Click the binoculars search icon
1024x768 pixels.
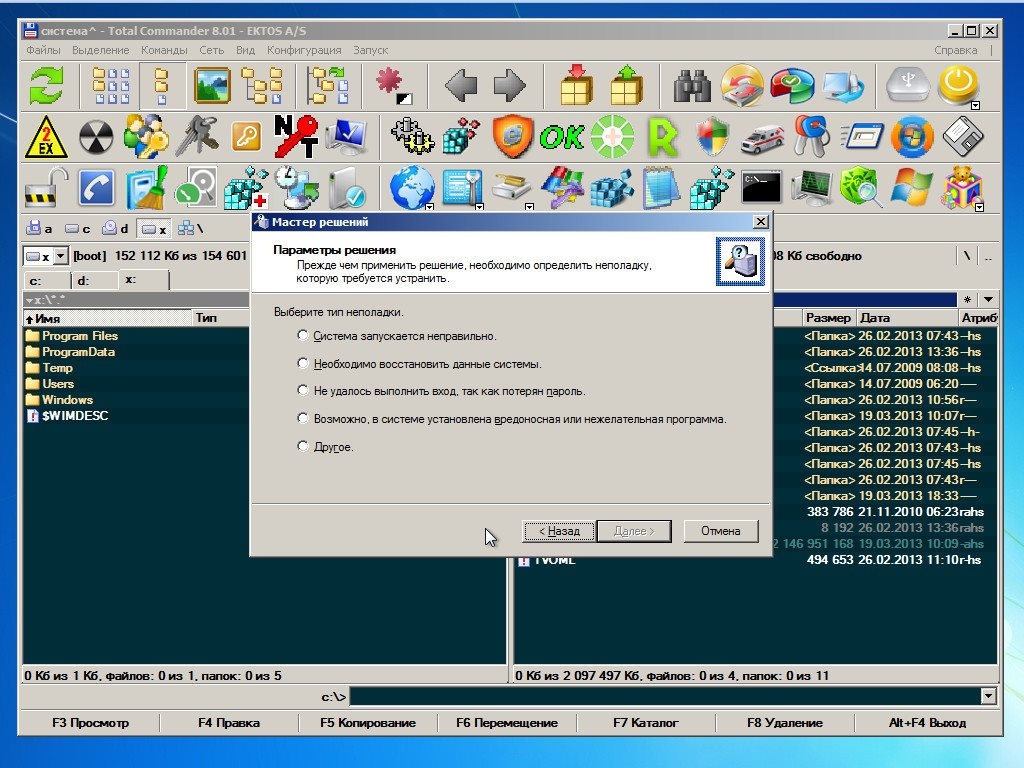tap(692, 86)
